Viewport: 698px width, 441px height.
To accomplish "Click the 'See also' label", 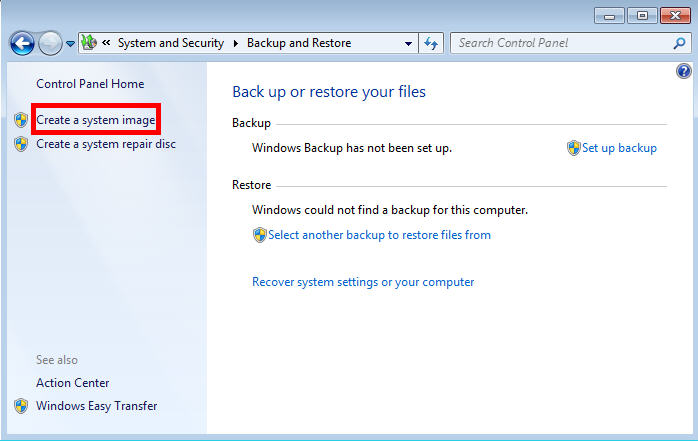I will pos(57,360).
